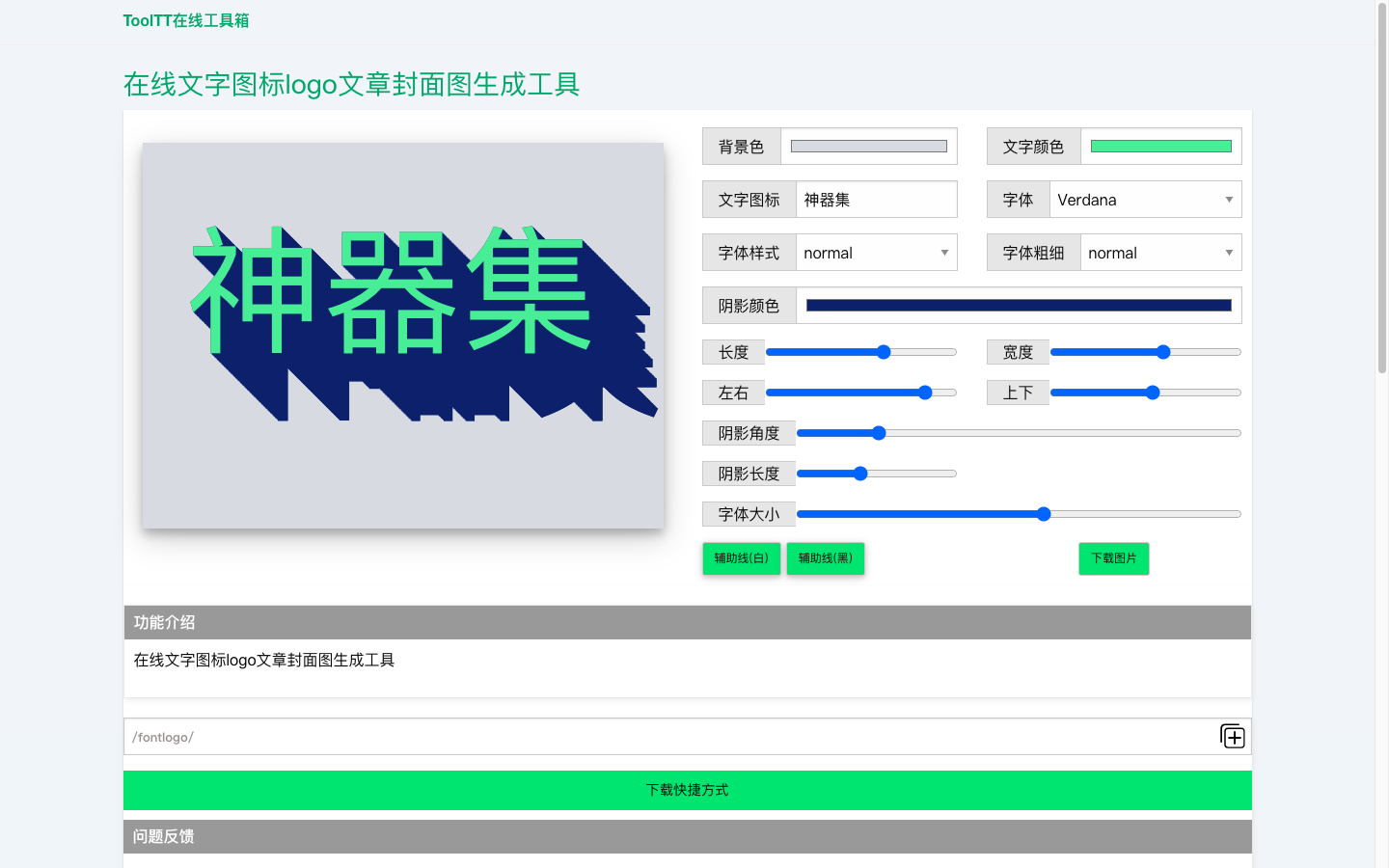Open the 字体样式 dropdown set to normal

pos(876,252)
